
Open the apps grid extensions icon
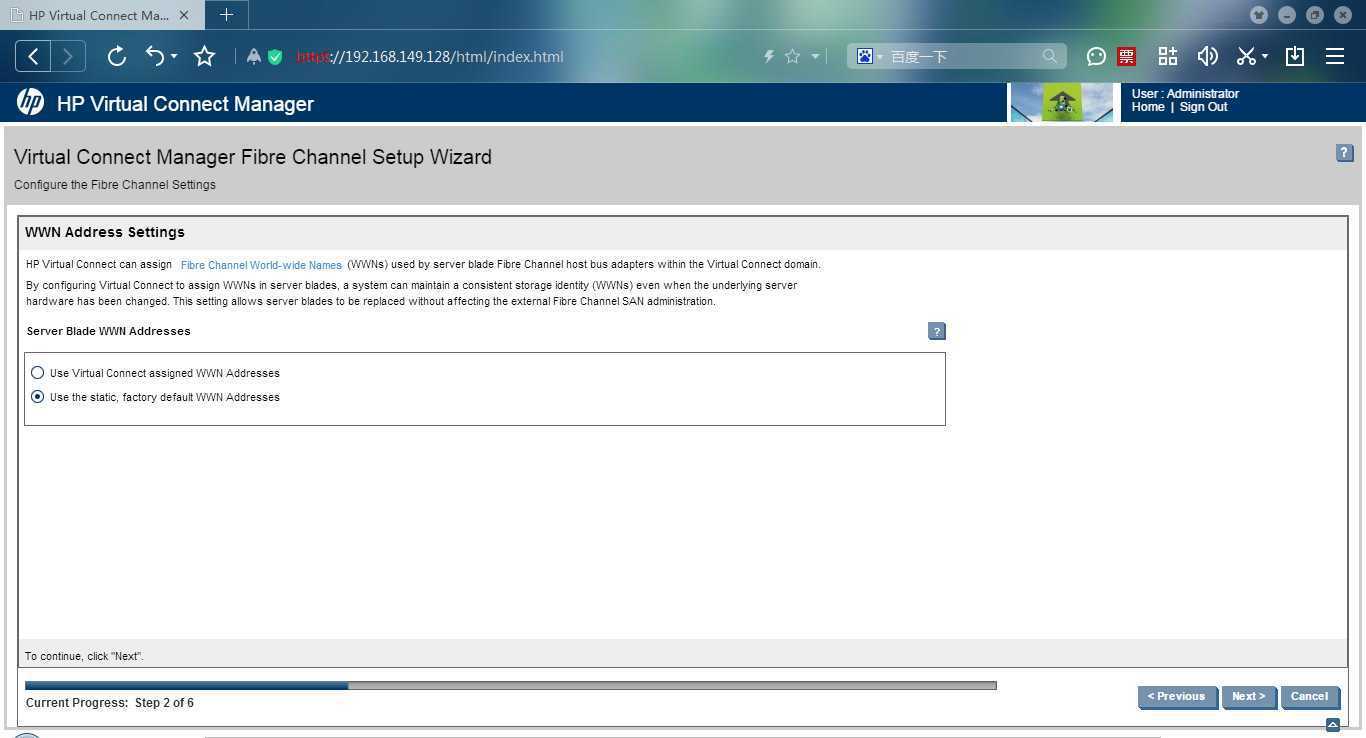tap(1167, 56)
